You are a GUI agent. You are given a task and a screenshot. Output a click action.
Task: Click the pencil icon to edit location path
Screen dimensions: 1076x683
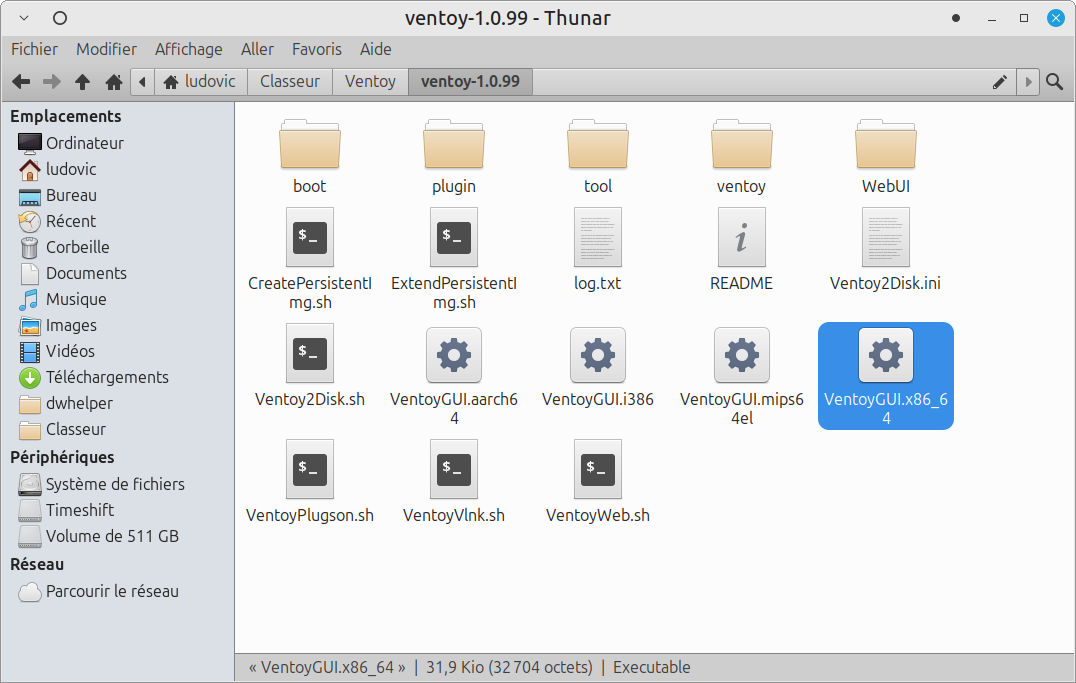1000,82
